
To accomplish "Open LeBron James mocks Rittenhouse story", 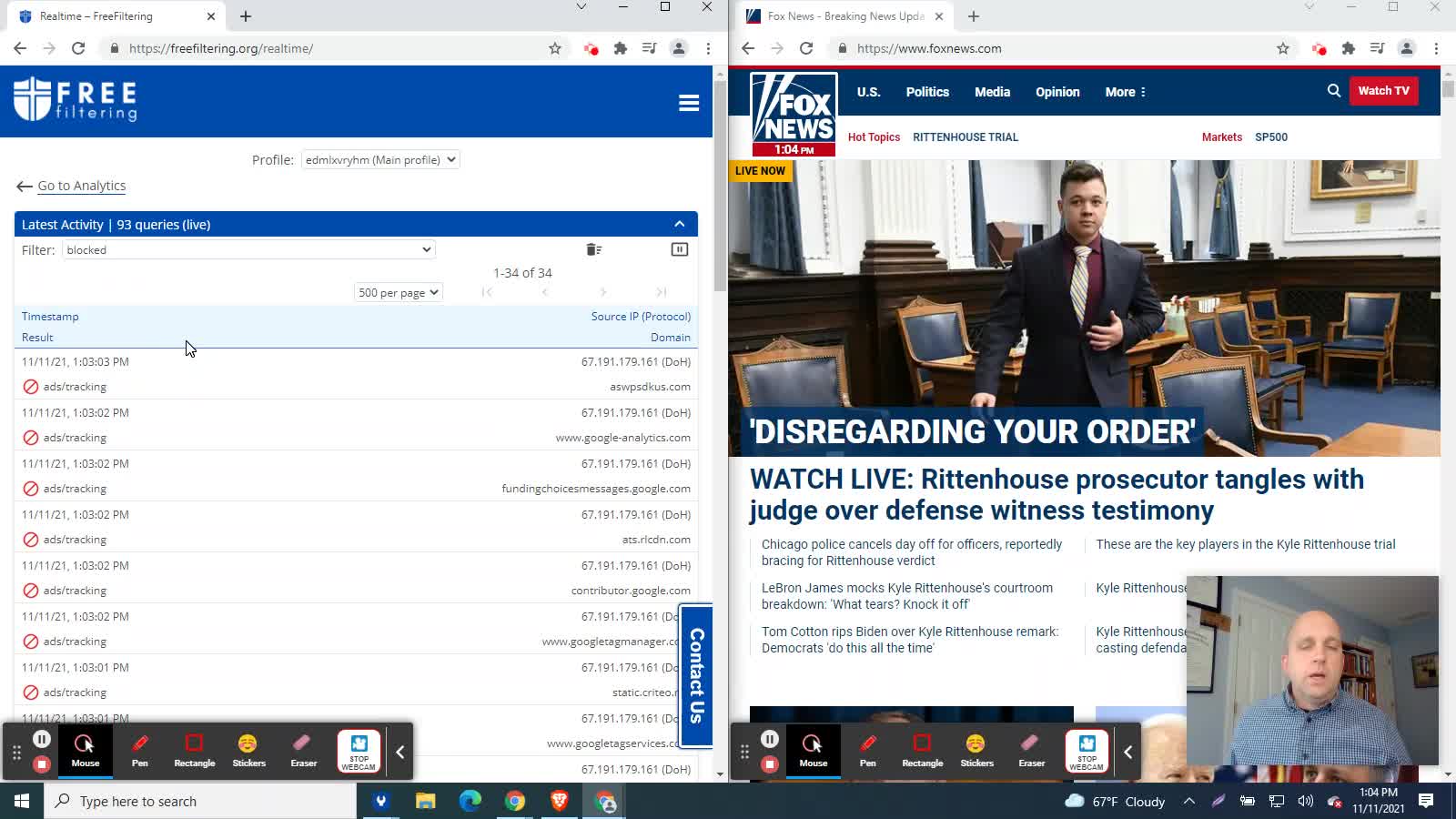I will pyautogui.click(x=907, y=596).
